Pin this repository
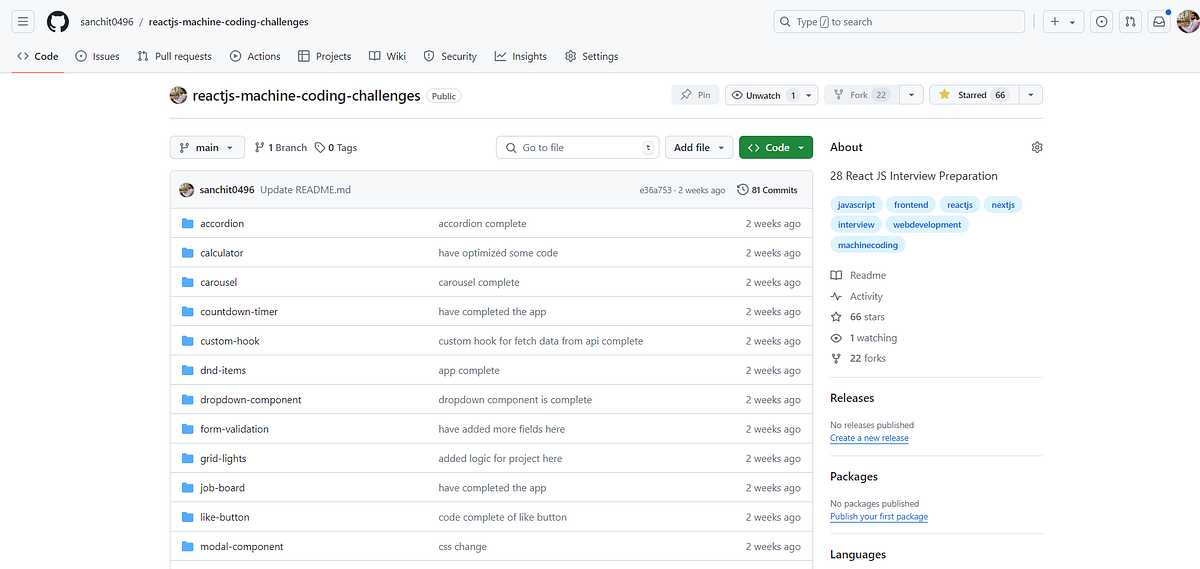This screenshot has height=569, width=1200. [695, 95]
